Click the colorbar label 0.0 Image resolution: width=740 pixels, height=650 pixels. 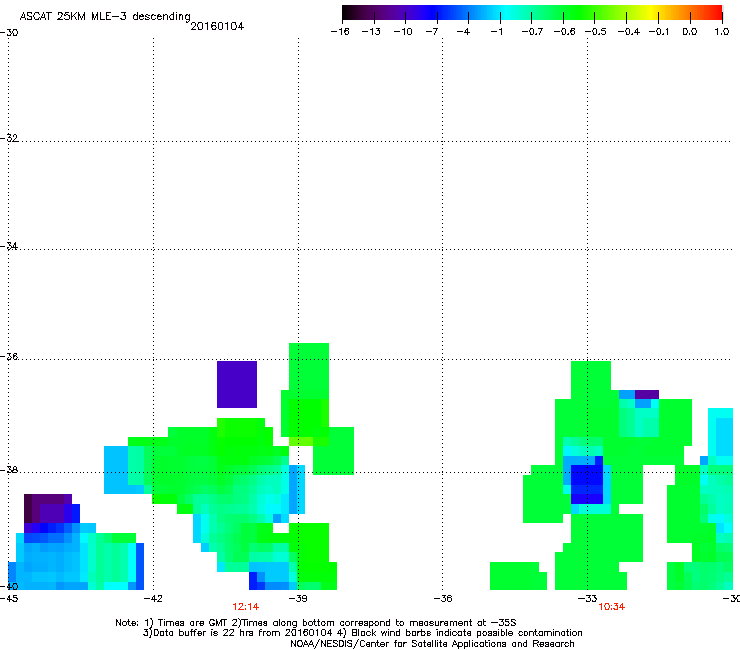click(690, 32)
